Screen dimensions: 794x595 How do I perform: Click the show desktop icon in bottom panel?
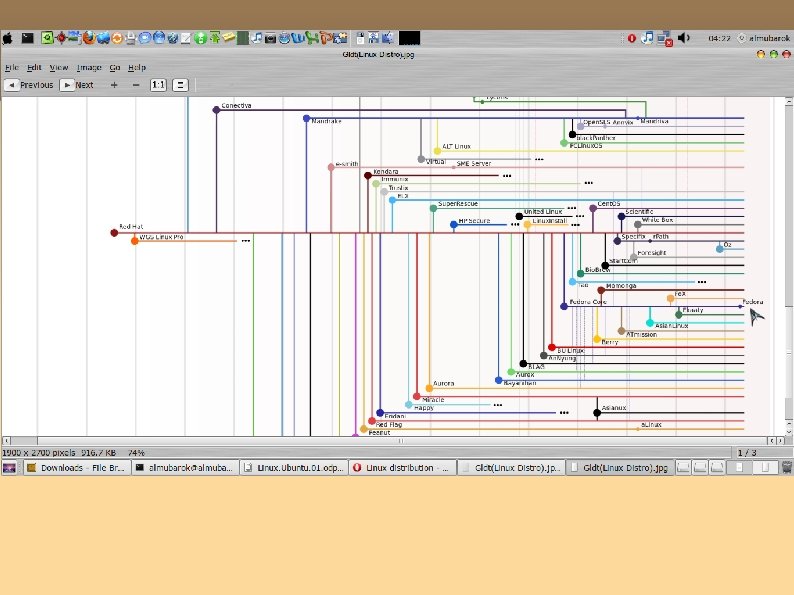click(x=9, y=467)
